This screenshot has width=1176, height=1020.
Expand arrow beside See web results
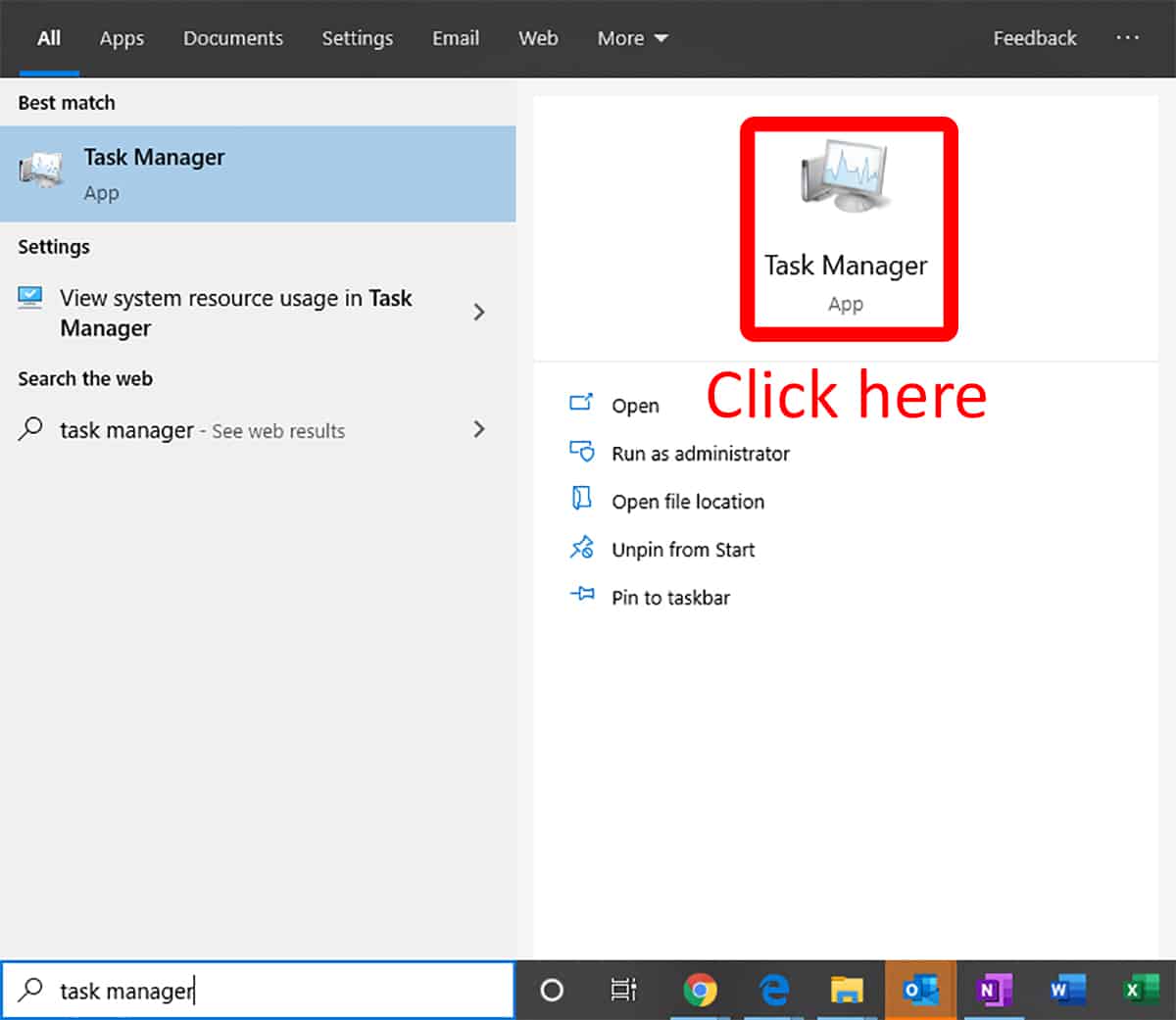point(479,429)
